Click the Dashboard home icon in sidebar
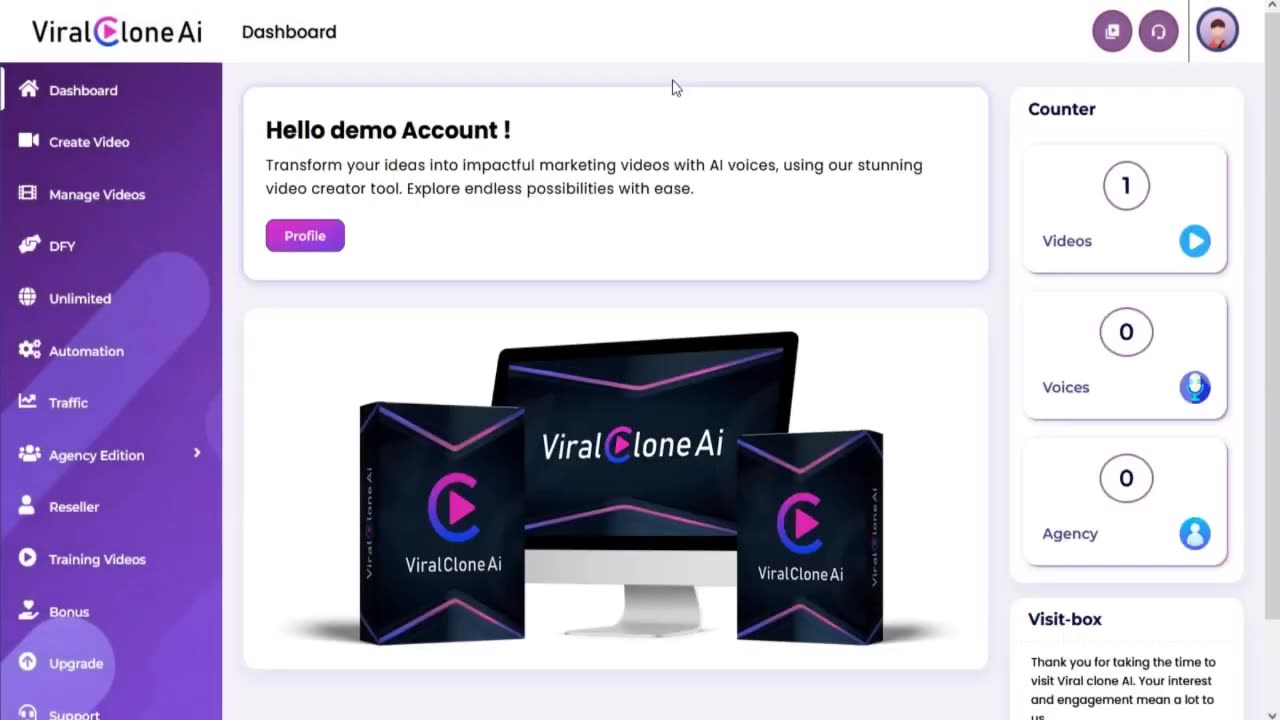Image resolution: width=1280 pixels, height=720 pixels. click(28, 89)
